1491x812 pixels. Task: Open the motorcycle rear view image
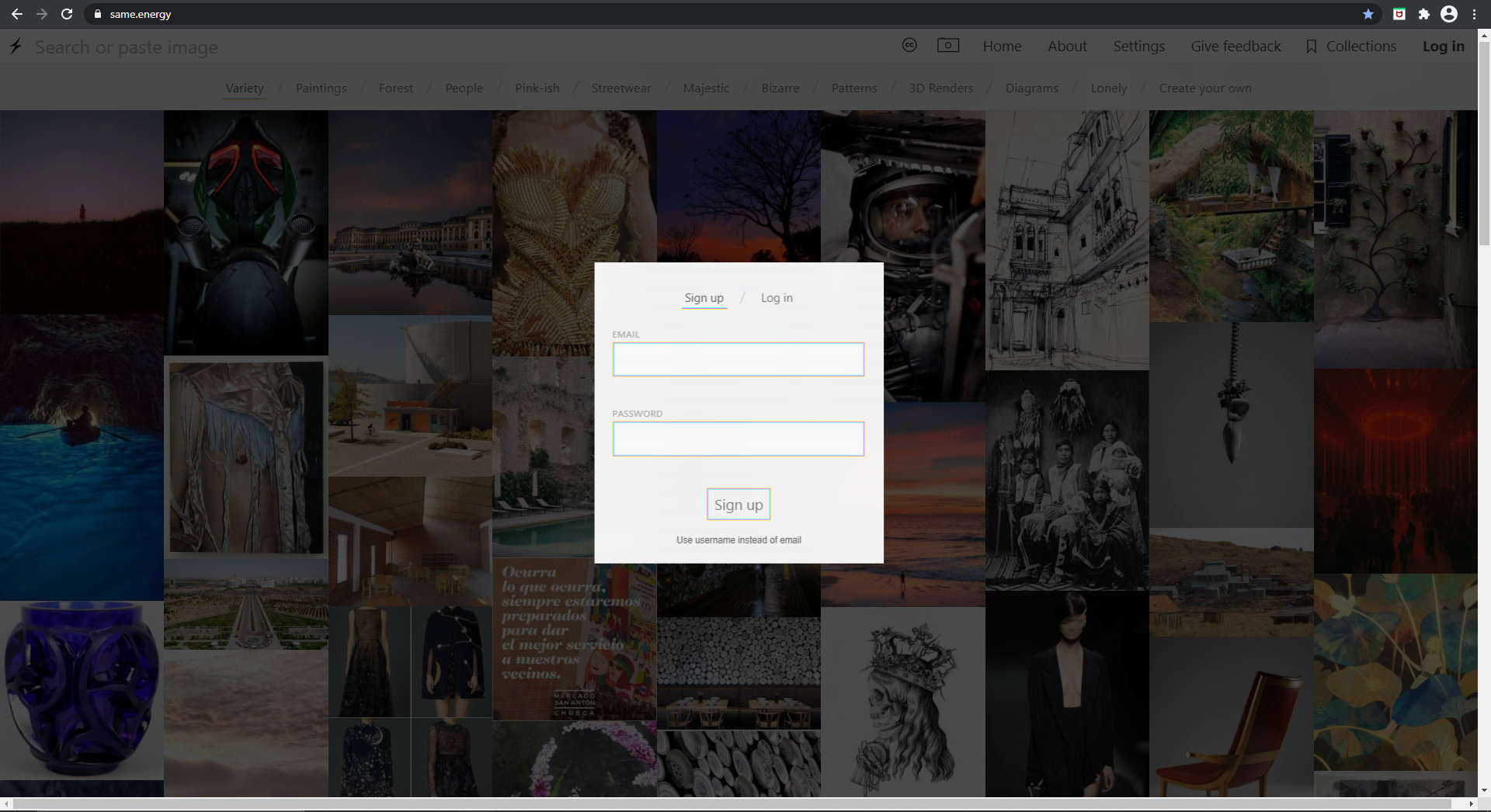[x=245, y=232]
